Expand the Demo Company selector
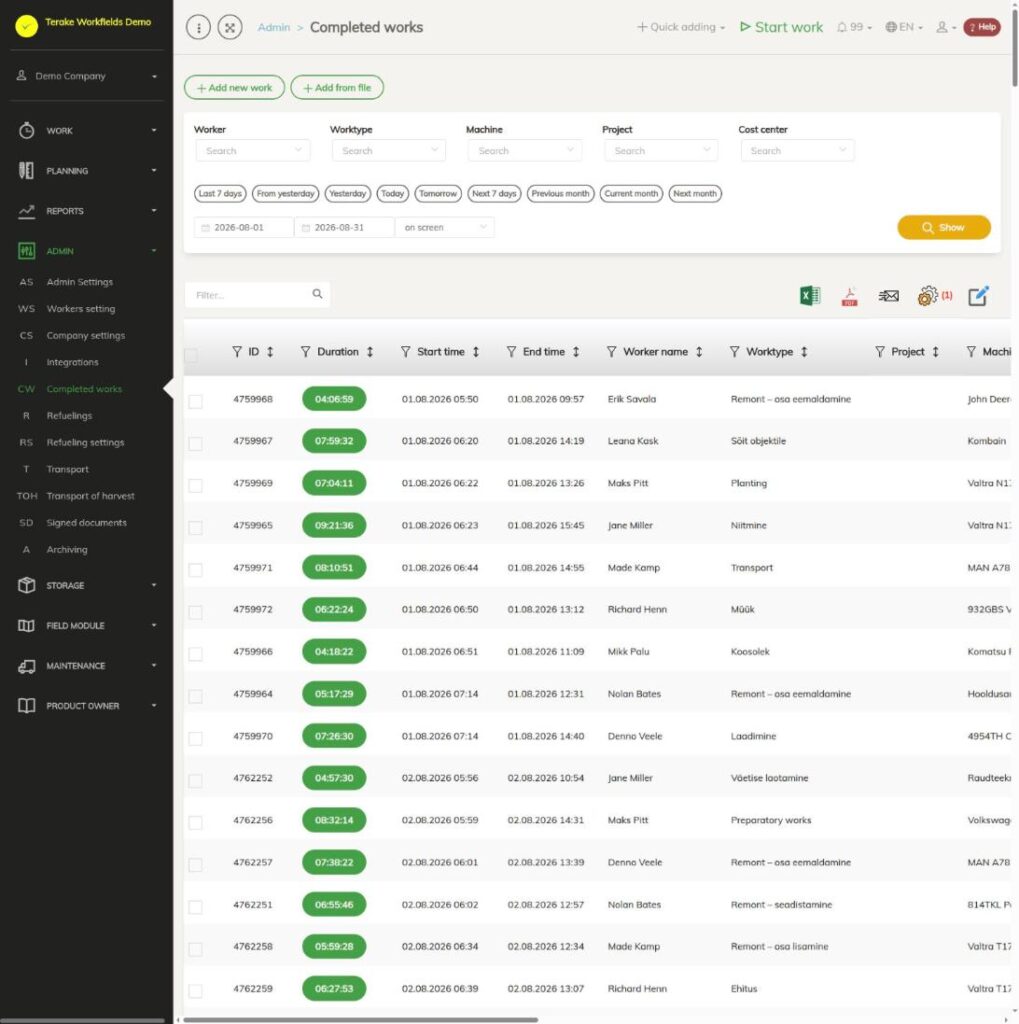1019x1024 pixels. click(87, 76)
